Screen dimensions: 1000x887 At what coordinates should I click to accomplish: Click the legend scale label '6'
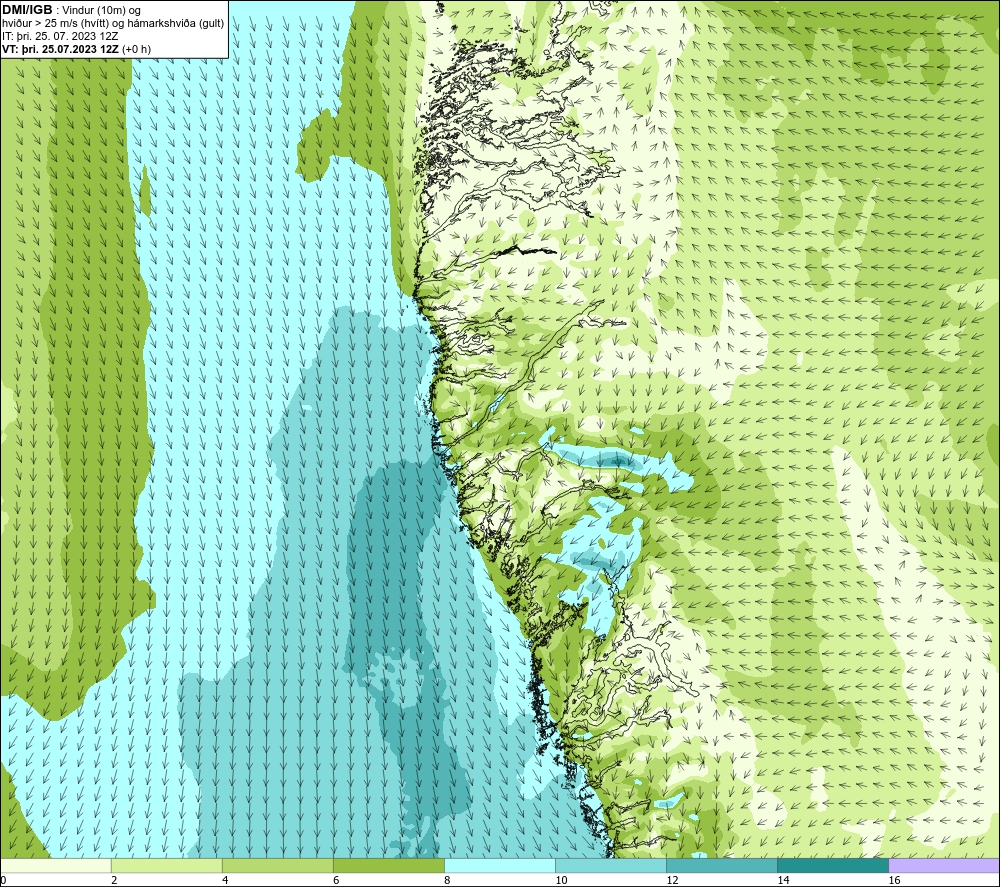pos(336,880)
